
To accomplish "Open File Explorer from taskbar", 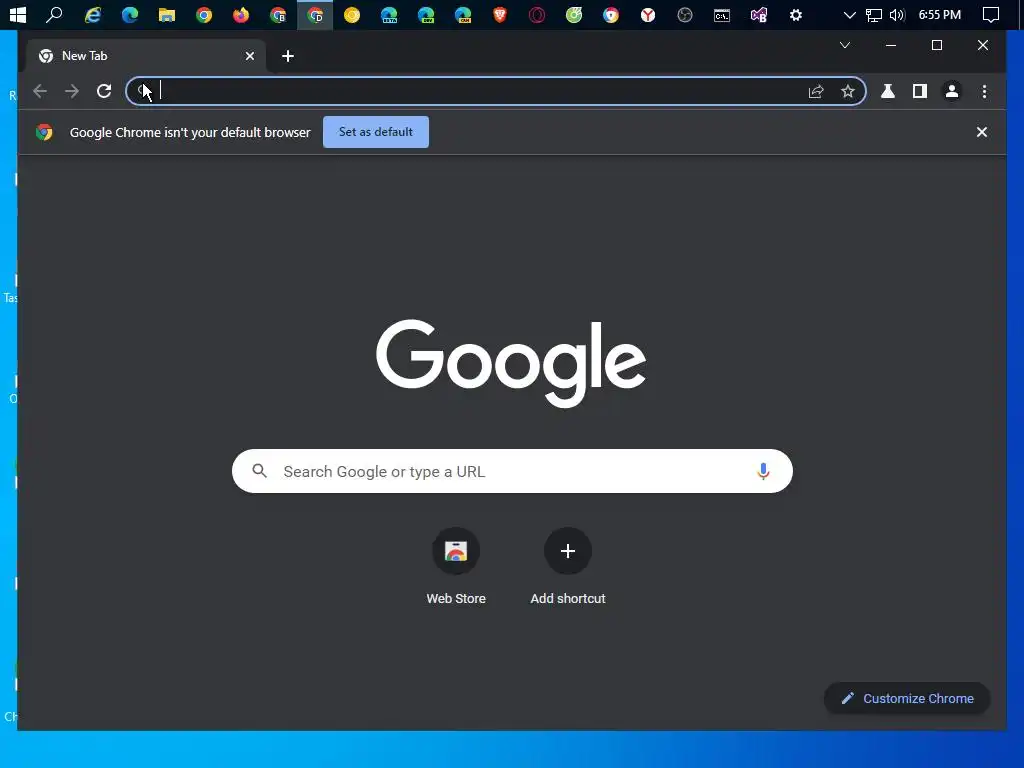I will 167,14.
